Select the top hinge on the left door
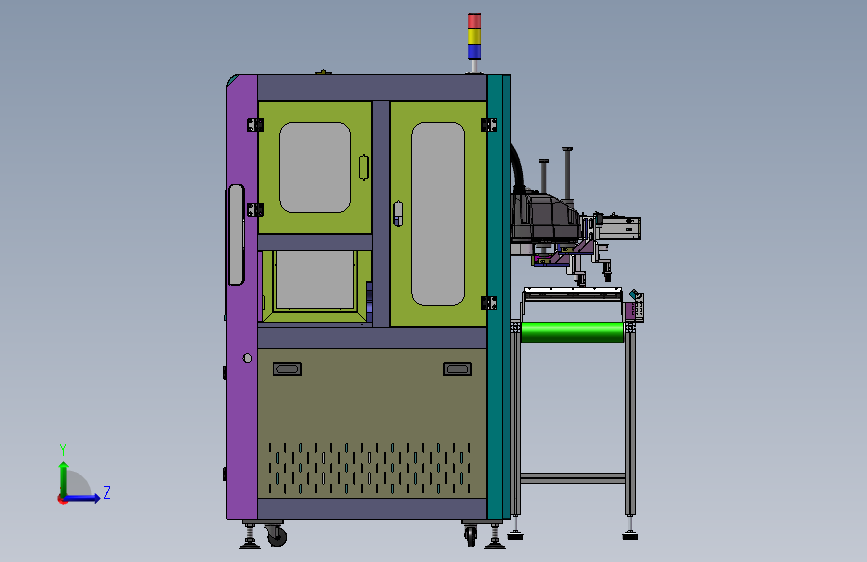 click(x=255, y=125)
